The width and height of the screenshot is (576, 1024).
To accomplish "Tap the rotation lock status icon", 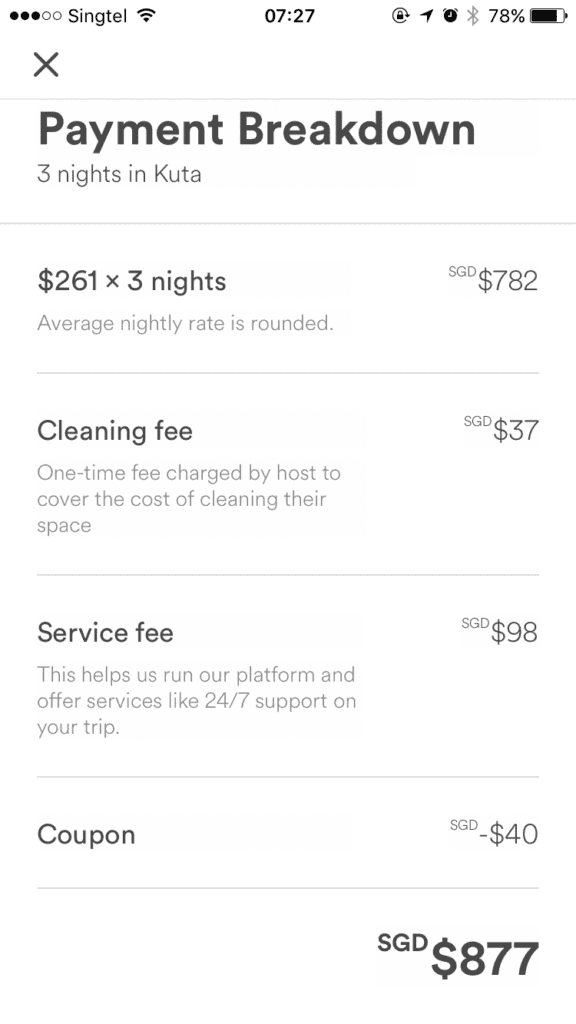I will click(x=400, y=16).
